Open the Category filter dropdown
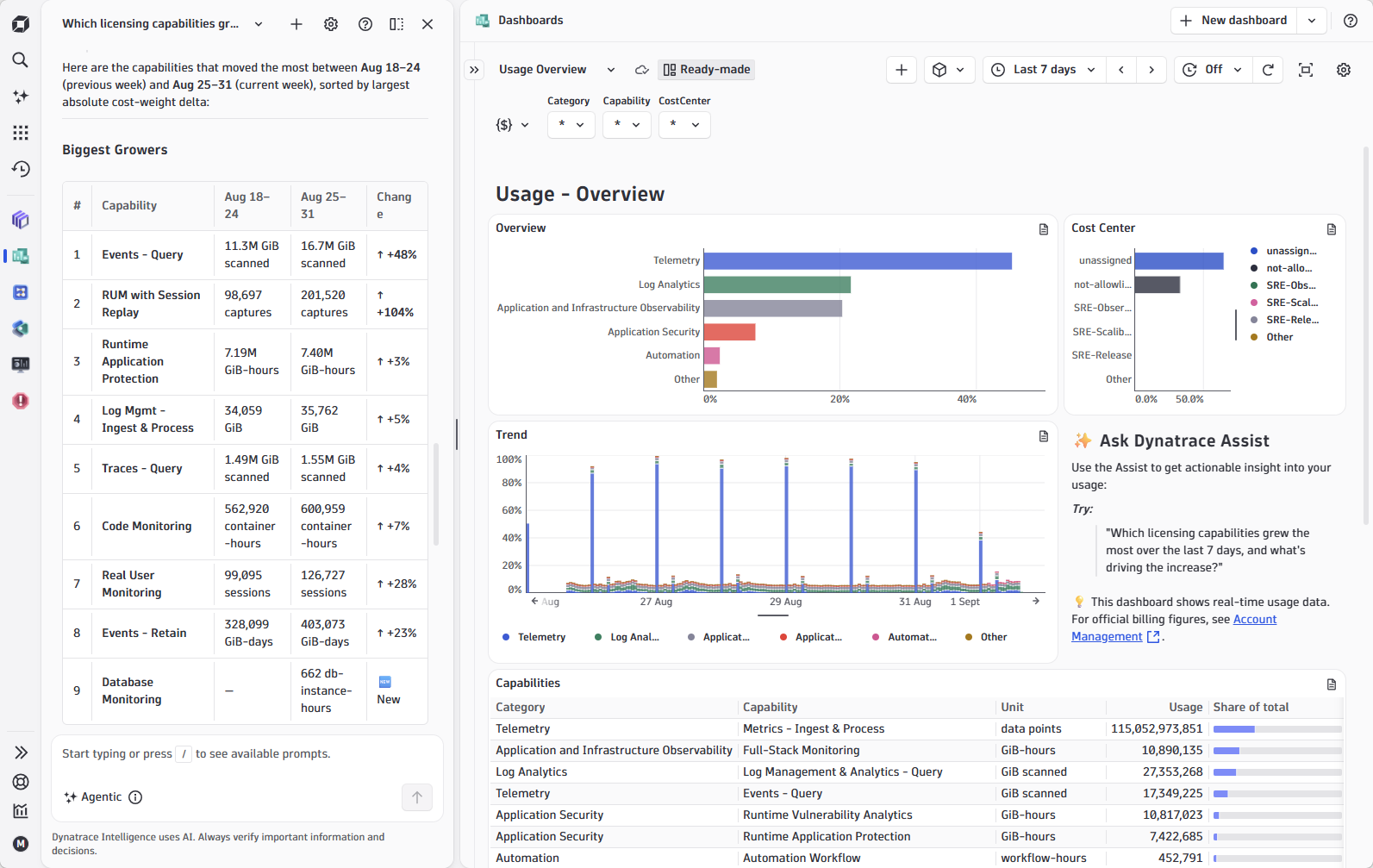The height and width of the screenshot is (868, 1373). [x=571, y=125]
